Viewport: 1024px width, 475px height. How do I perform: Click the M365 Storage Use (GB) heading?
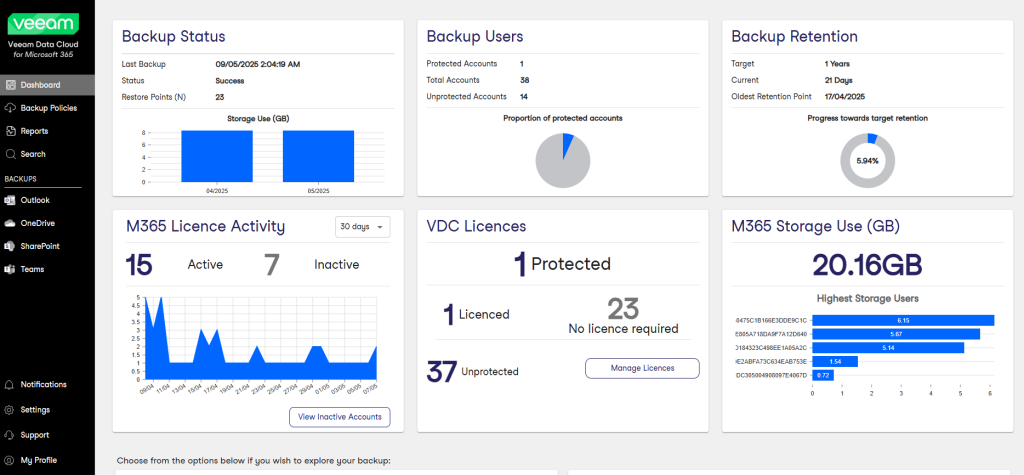click(x=816, y=227)
